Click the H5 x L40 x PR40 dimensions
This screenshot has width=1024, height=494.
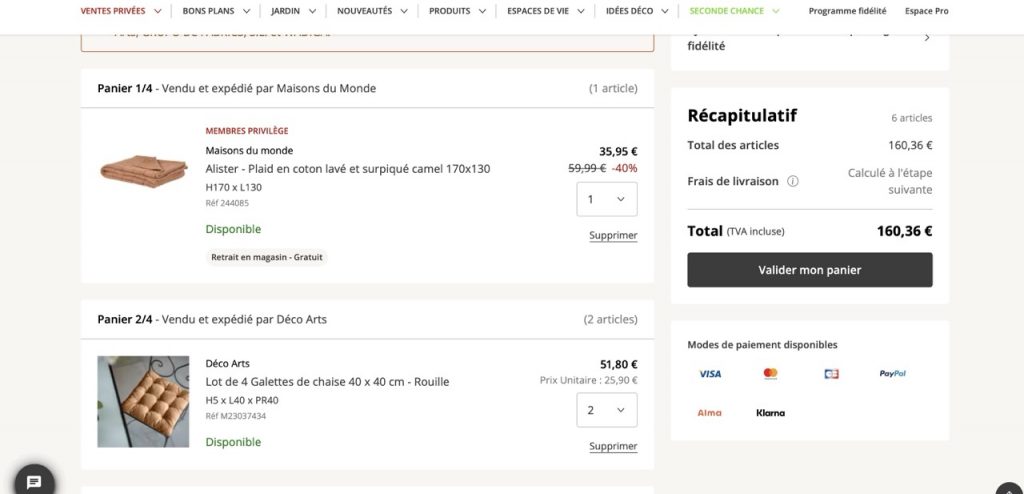tap(242, 401)
